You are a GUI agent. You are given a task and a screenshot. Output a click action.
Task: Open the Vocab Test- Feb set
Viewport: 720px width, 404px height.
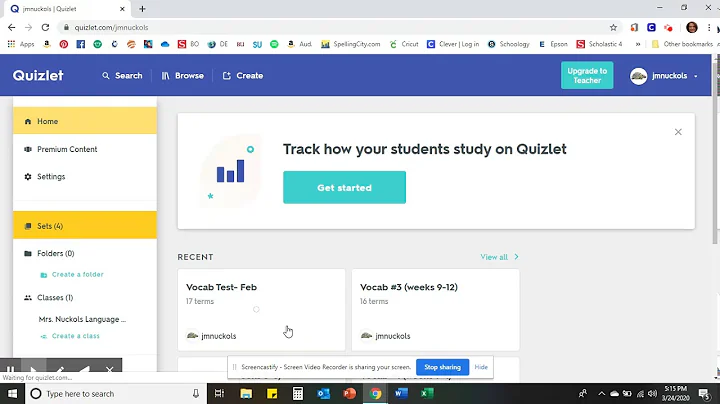pyautogui.click(x=261, y=310)
